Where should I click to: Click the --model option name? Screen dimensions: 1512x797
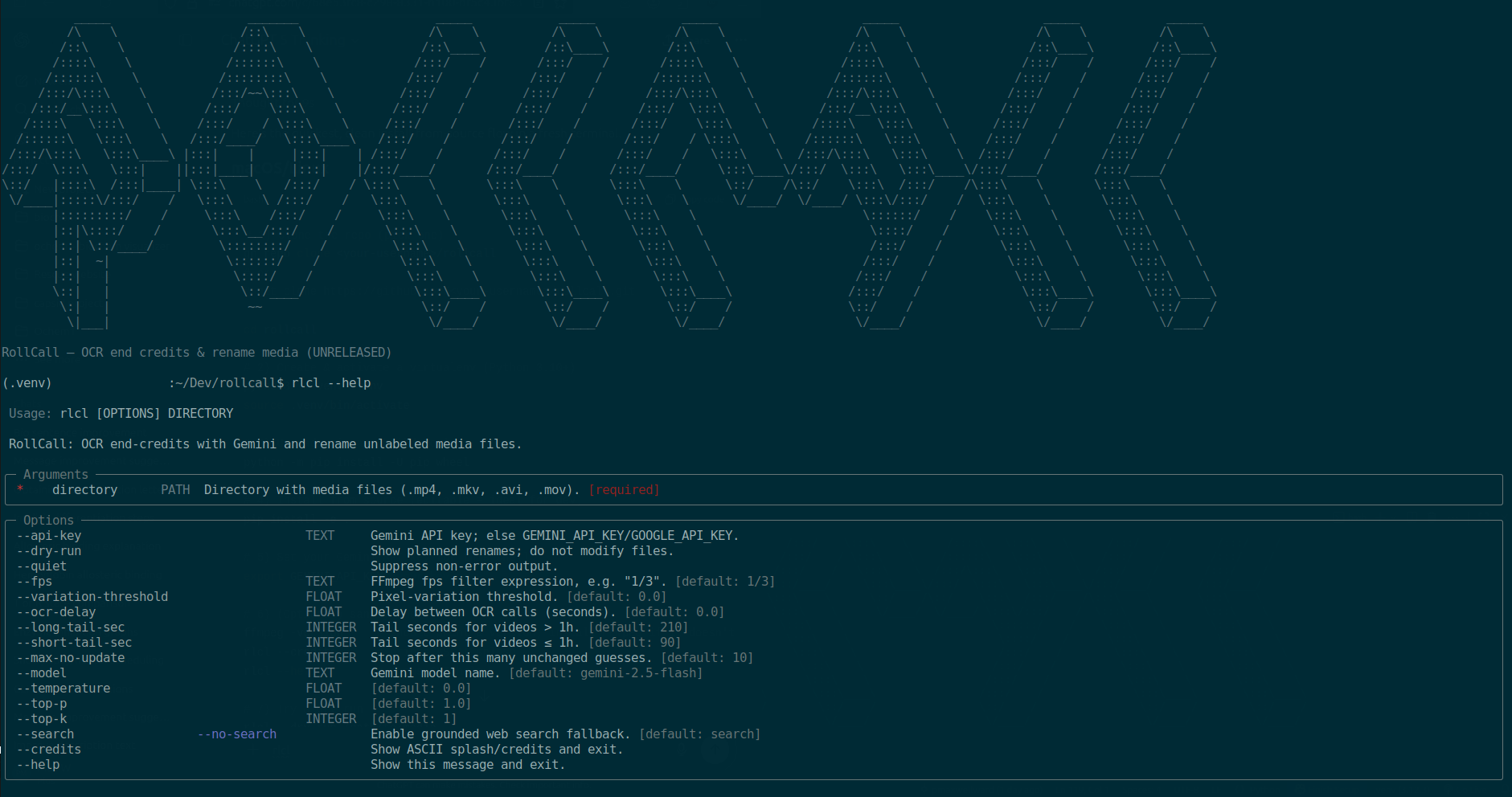(x=42, y=673)
